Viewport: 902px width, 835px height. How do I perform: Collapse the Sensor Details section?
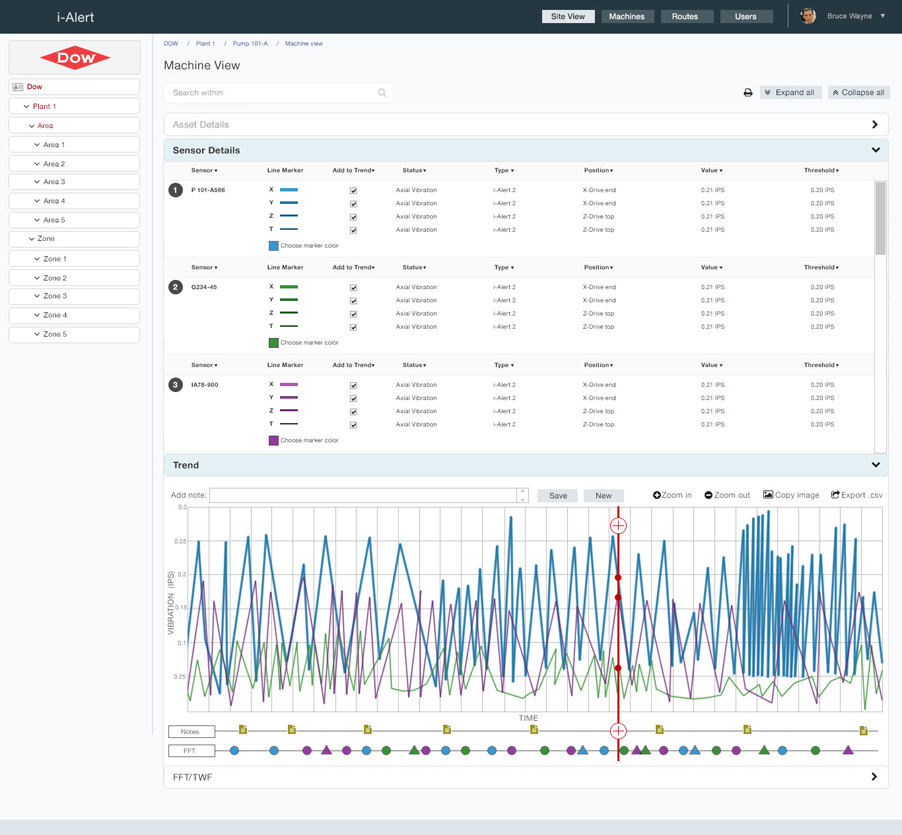click(875, 150)
